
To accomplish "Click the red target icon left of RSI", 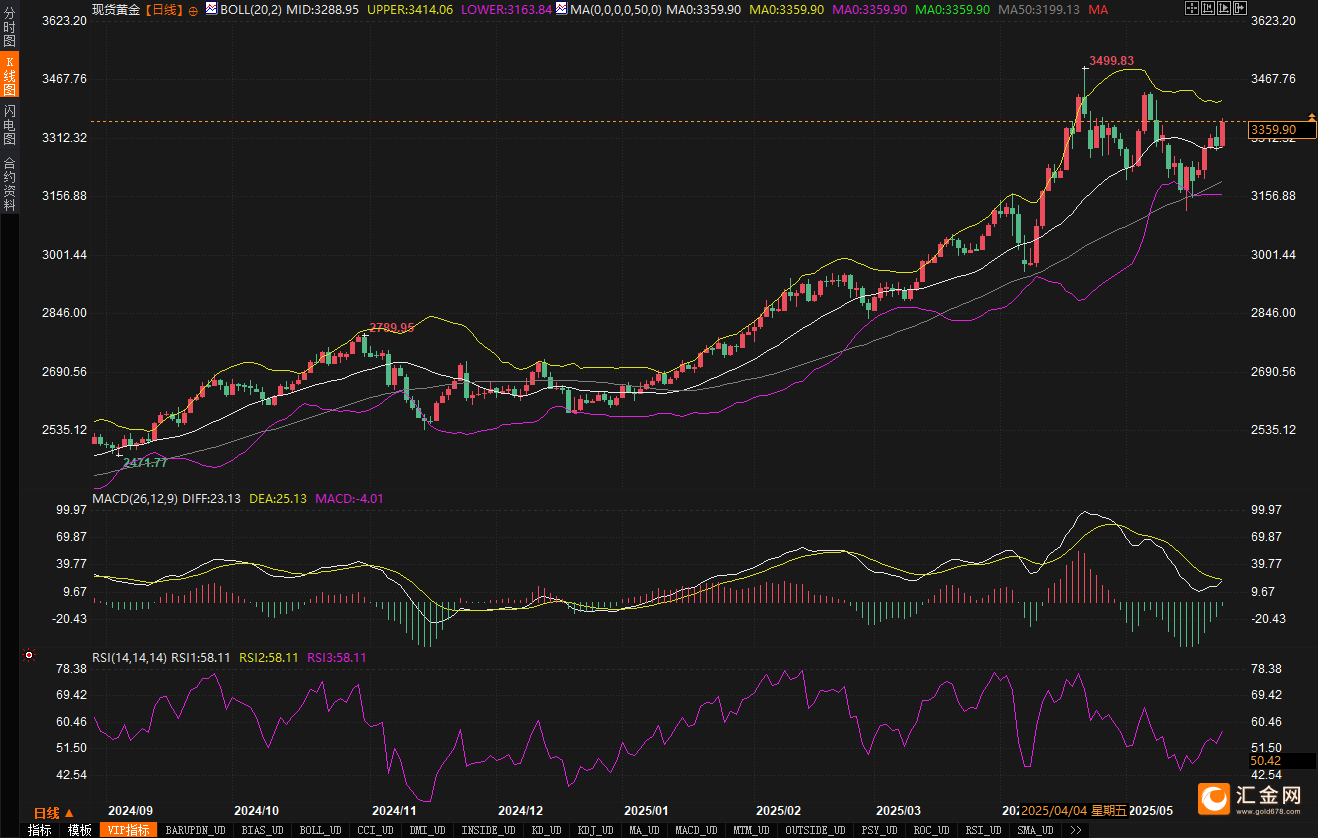I will click(28, 656).
